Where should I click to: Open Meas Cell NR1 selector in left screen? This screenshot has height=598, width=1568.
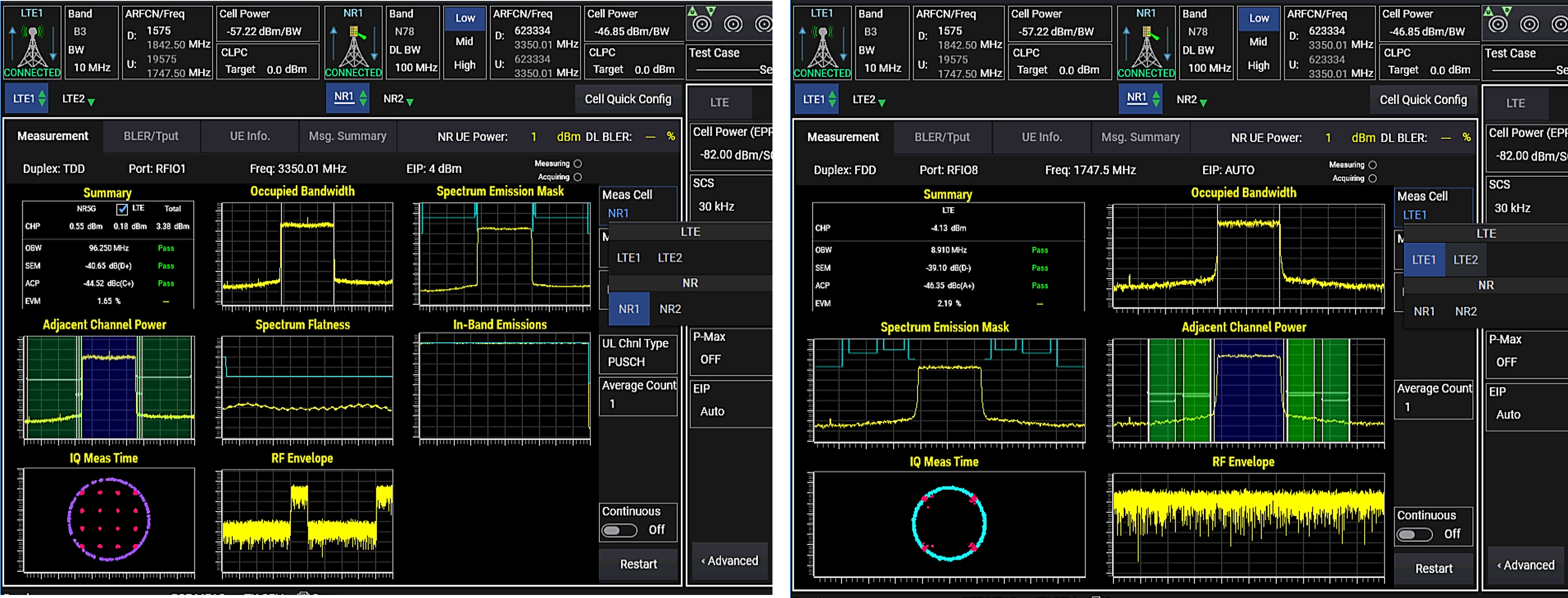coord(638,204)
